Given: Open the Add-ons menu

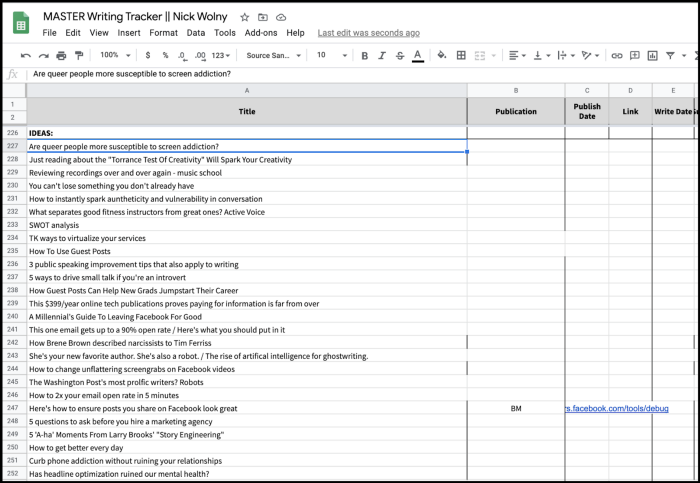Looking at the screenshot, I should 260,33.
